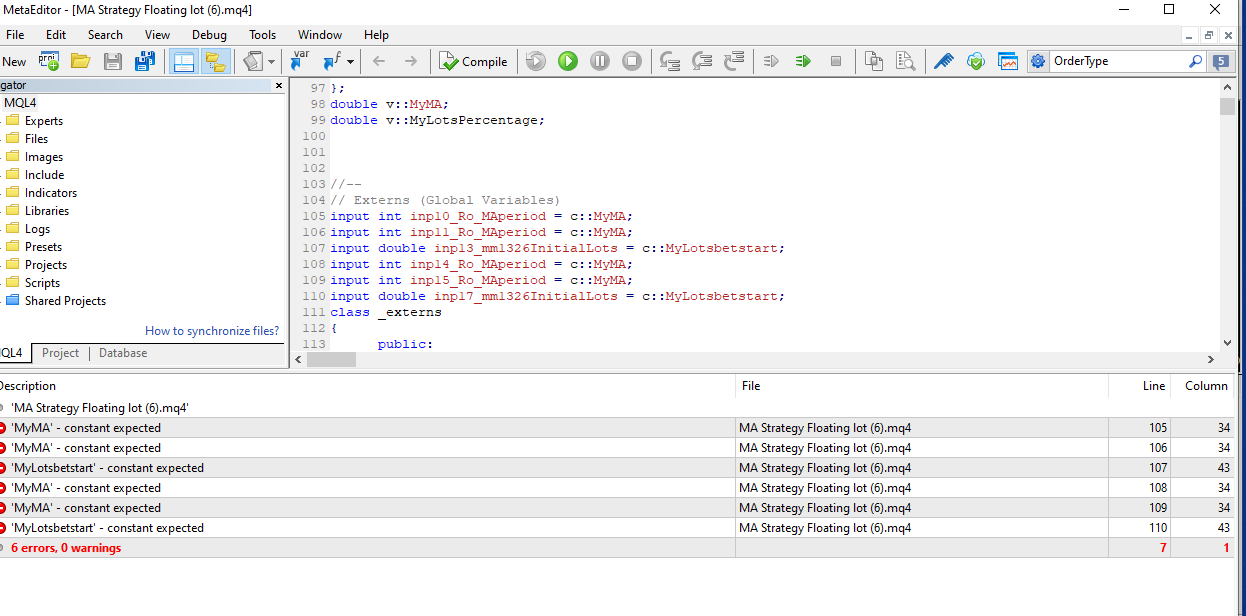
Task: Select the Include folder in Navigator
Action: (44, 175)
